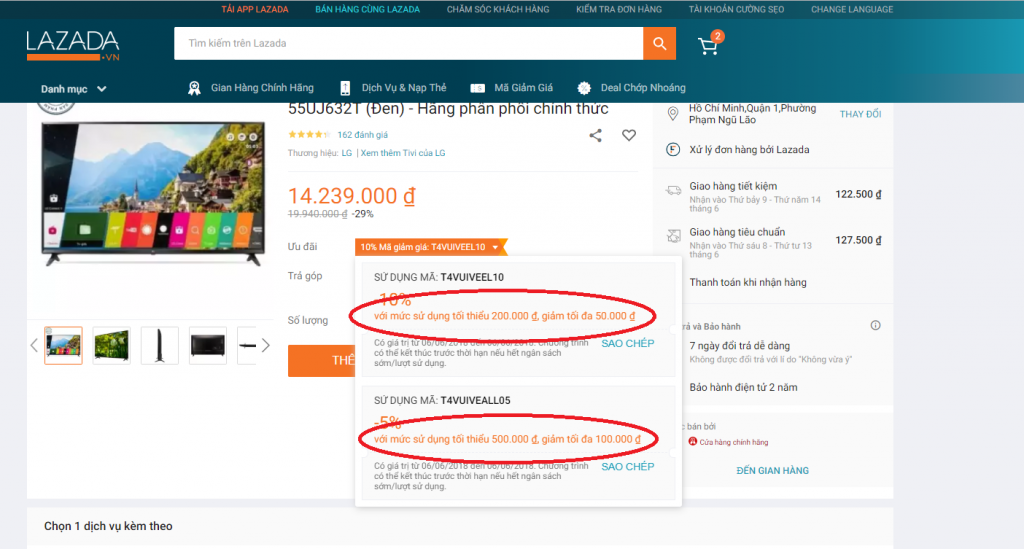This screenshot has width=1024, height=549.
Task: Open Mã Giảm Giá nav link
Action: [523, 88]
